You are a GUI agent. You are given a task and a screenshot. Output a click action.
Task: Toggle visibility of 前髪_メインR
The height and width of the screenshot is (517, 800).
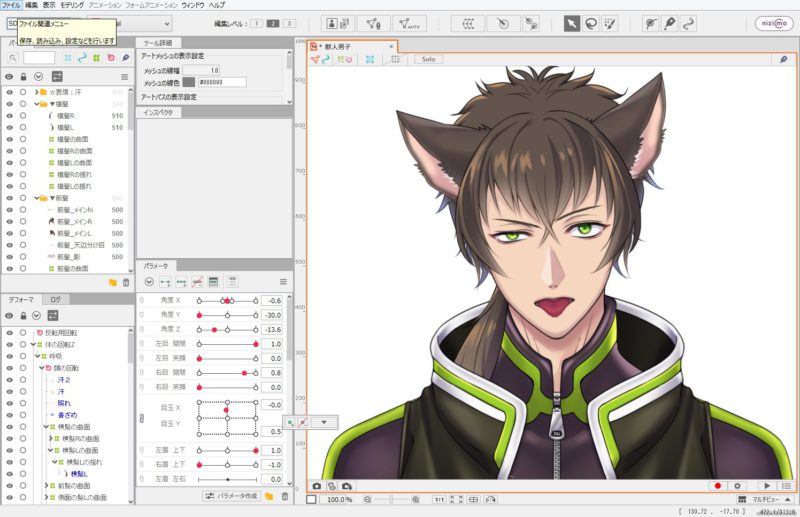click(9, 221)
